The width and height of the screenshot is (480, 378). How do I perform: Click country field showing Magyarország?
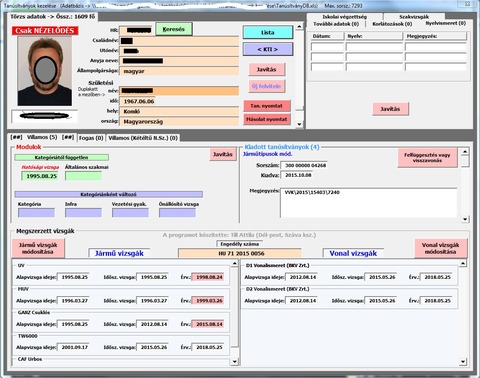pyautogui.click(x=179, y=121)
